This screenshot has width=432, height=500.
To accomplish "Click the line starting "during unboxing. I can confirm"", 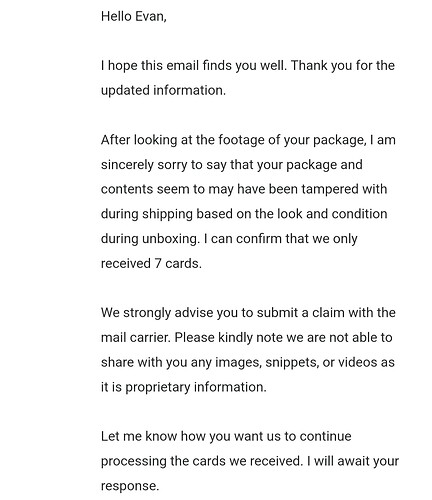I will (229, 239).
